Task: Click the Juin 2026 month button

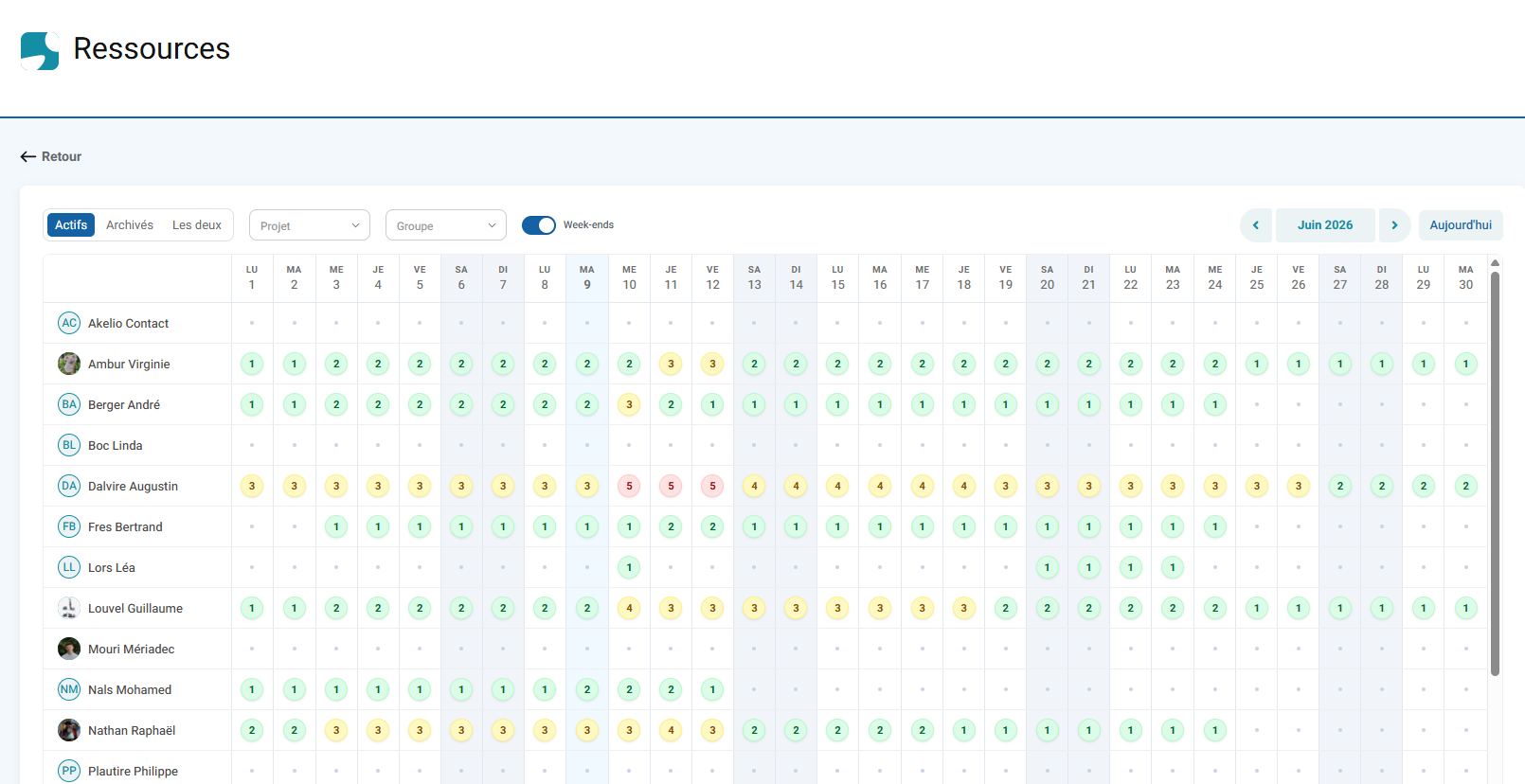Action: (x=1325, y=225)
